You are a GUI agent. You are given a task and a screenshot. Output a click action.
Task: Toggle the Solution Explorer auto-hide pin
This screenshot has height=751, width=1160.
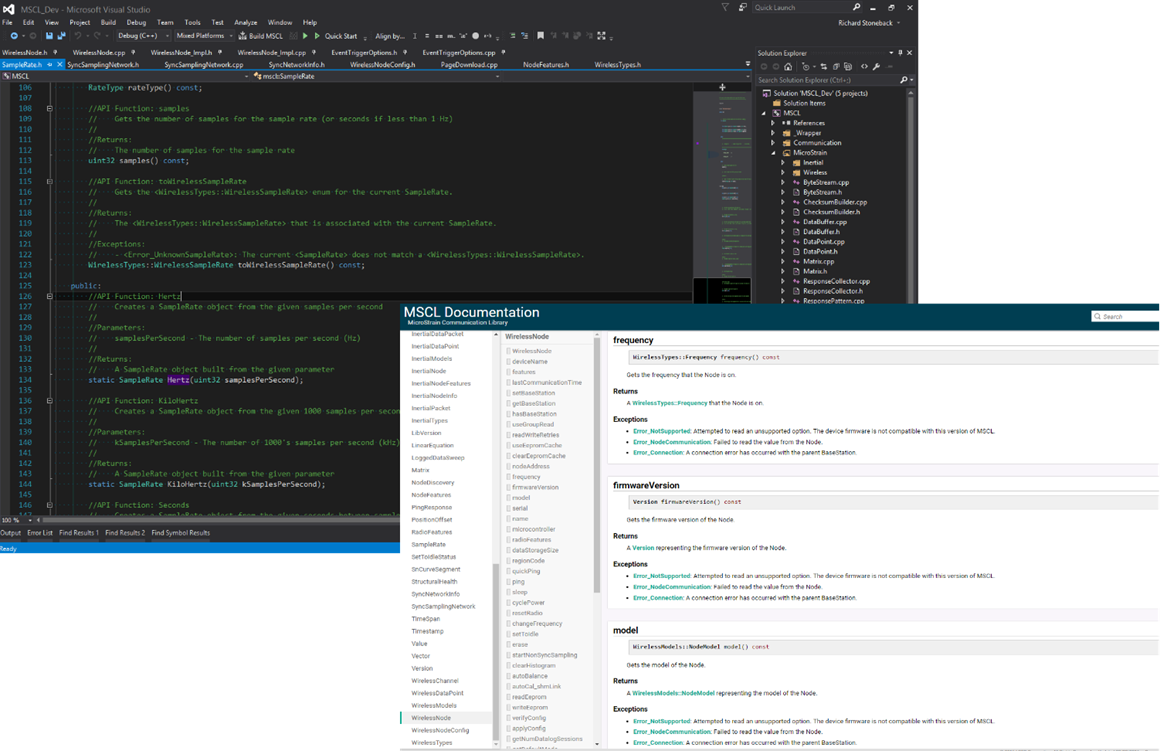(x=900, y=53)
